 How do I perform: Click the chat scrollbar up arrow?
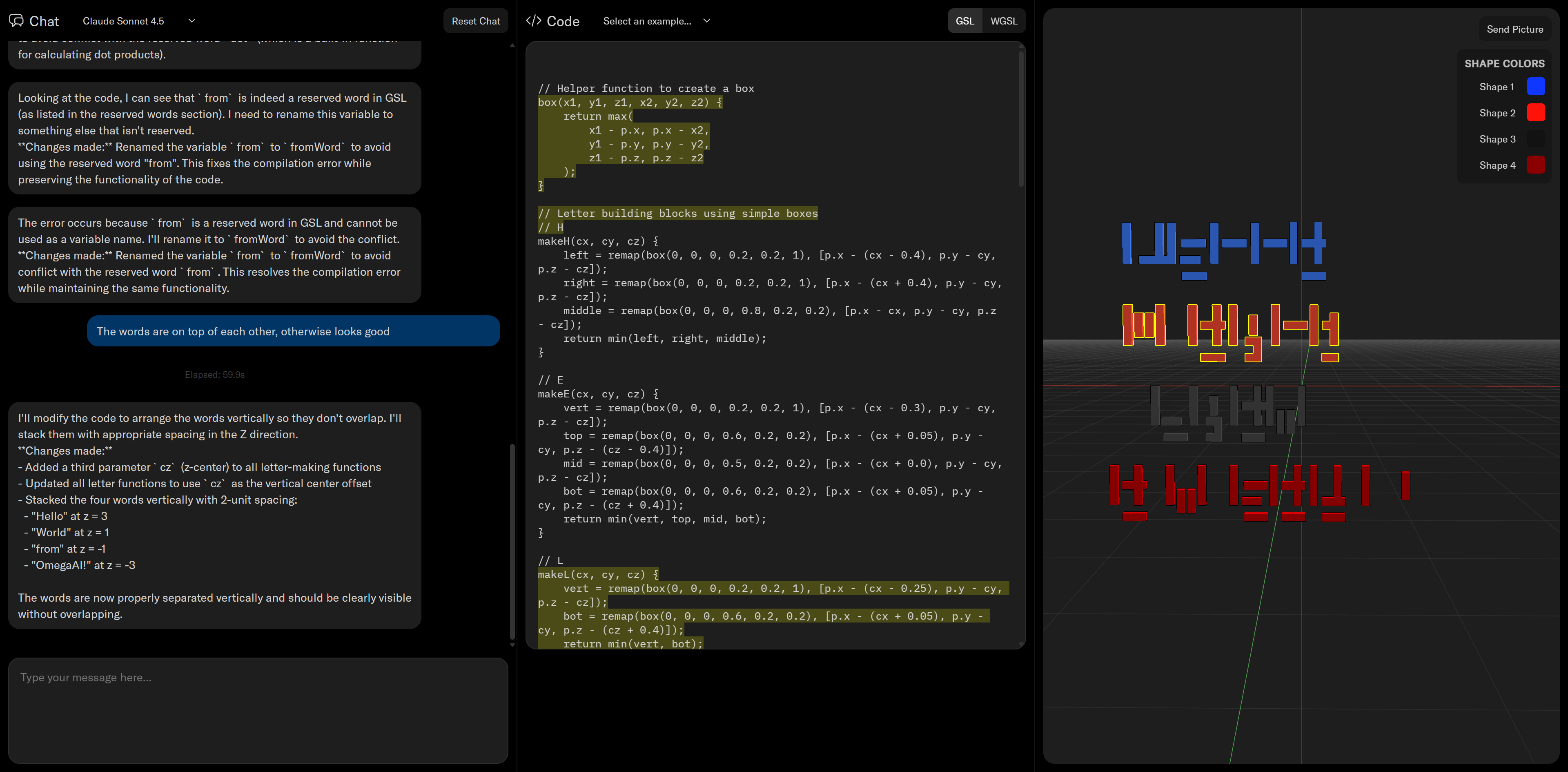tap(512, 46)
